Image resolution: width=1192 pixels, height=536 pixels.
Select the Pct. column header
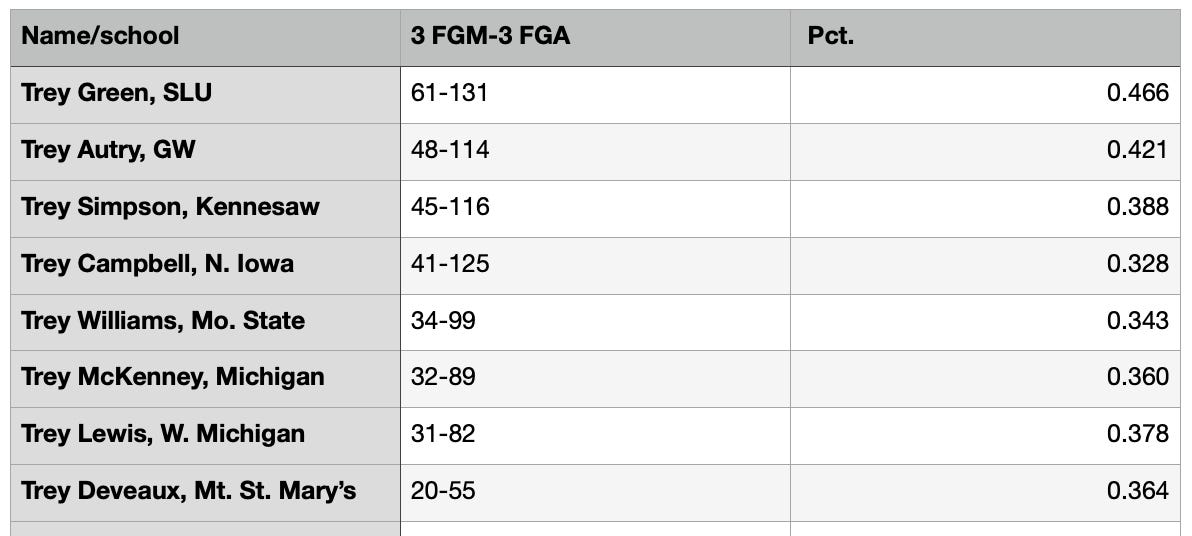click(x=985, y=37)
